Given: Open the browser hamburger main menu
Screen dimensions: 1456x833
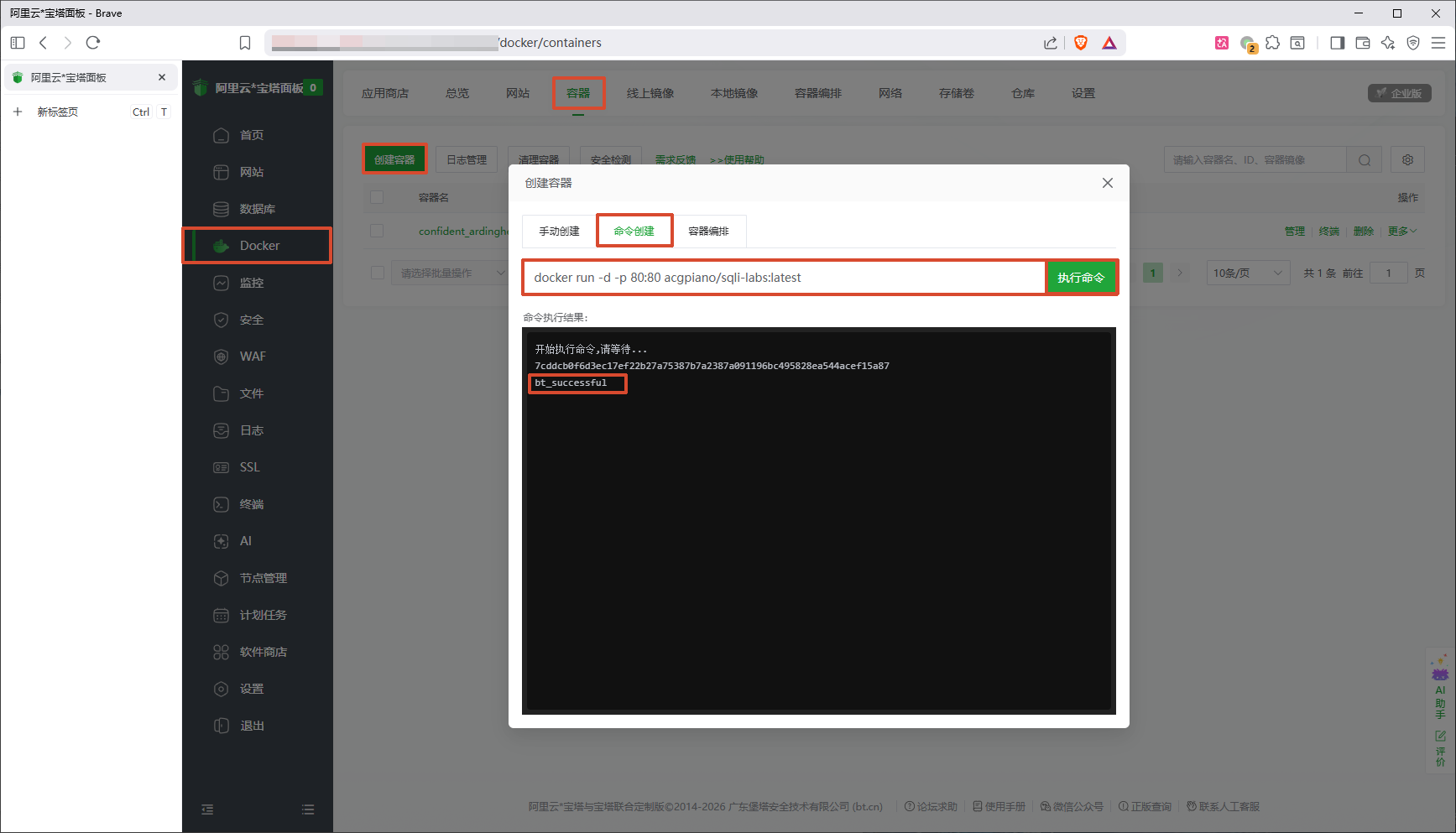Looking at the screenshot, I should [1438, 43].
